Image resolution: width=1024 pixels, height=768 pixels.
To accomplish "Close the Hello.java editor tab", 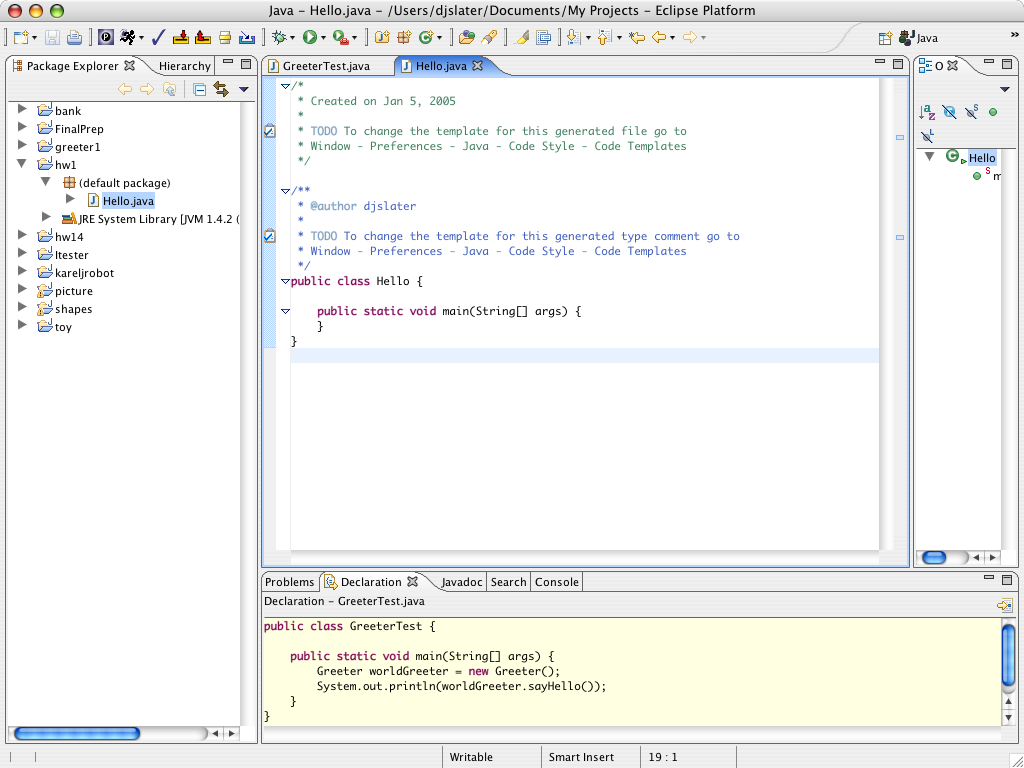I will pyautogui.click(x=477, y=65).
